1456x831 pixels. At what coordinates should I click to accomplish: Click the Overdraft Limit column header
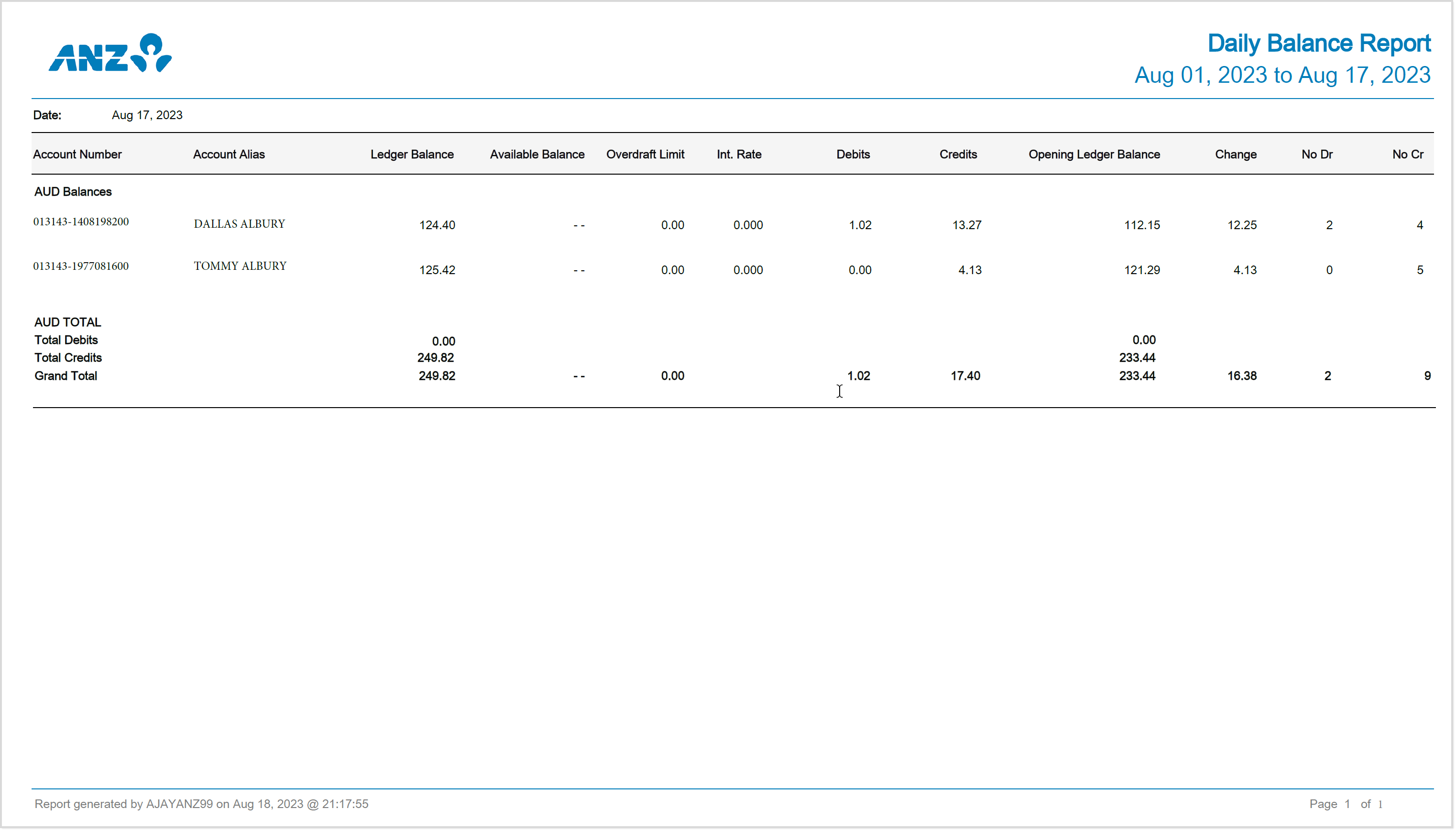[645, 154]
